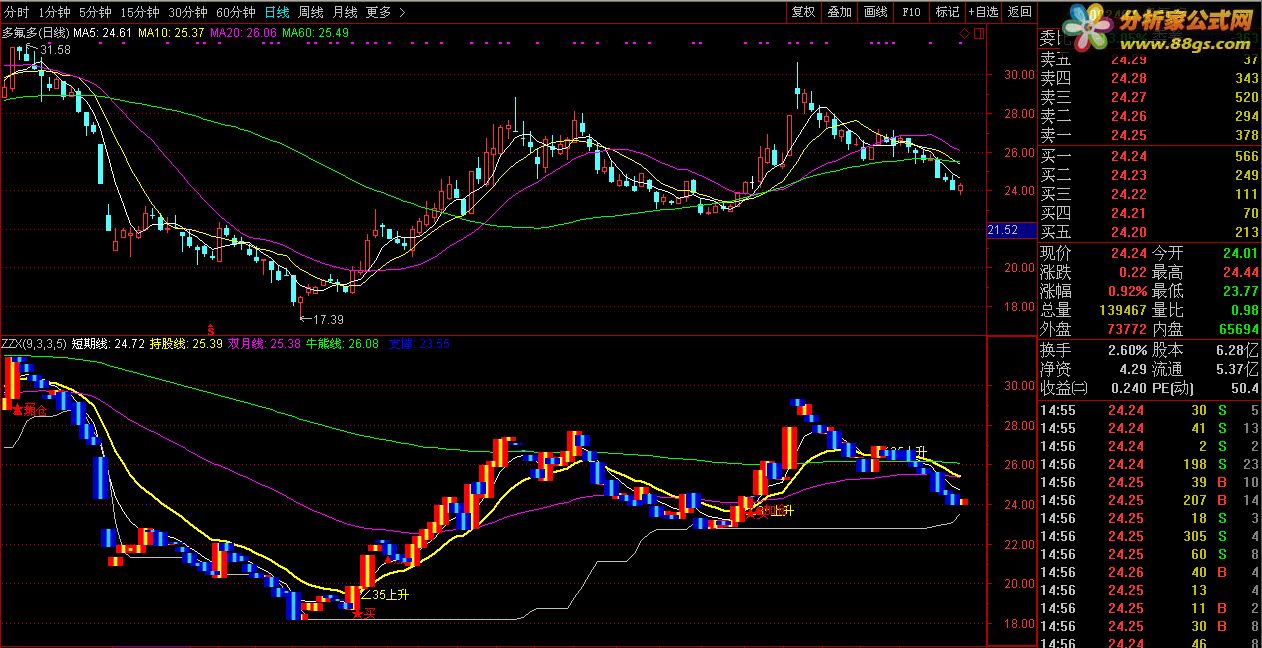
Task: Select the 买一 24.24 order row
Action: (1150, 156)
